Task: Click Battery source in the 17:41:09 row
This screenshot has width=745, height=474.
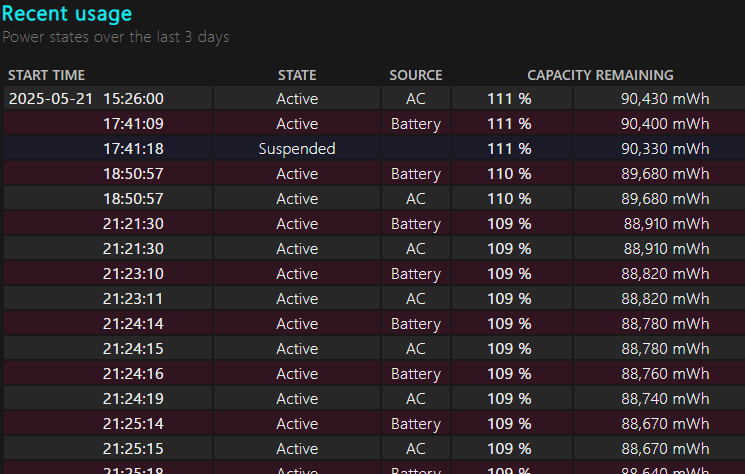Action: [x=416, y=124]
